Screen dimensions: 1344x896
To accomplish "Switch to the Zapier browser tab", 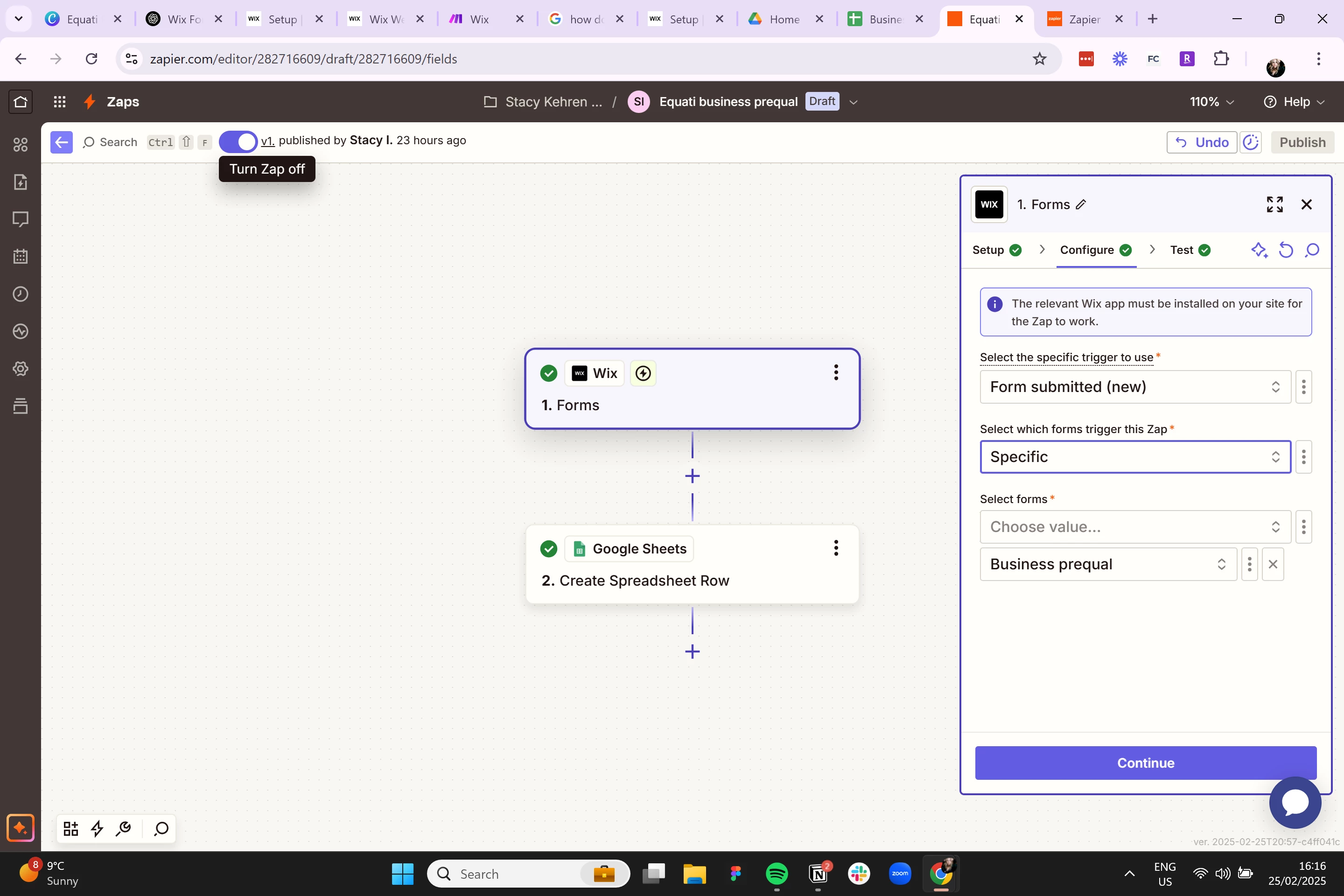I will pos(1085,20).
